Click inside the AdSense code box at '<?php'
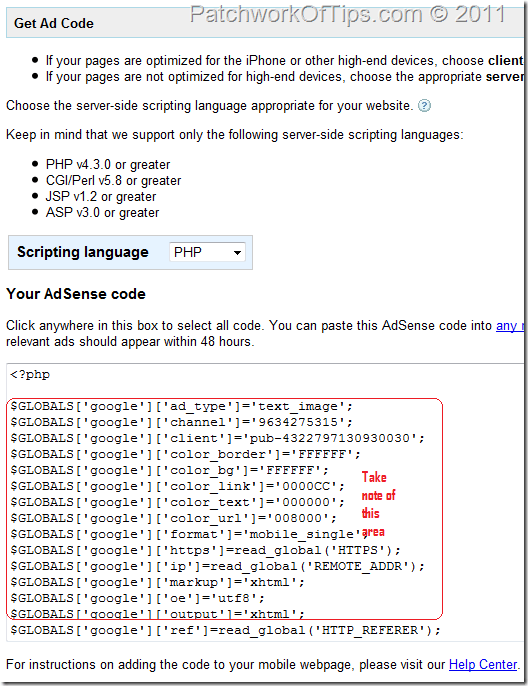 point(30,375)
